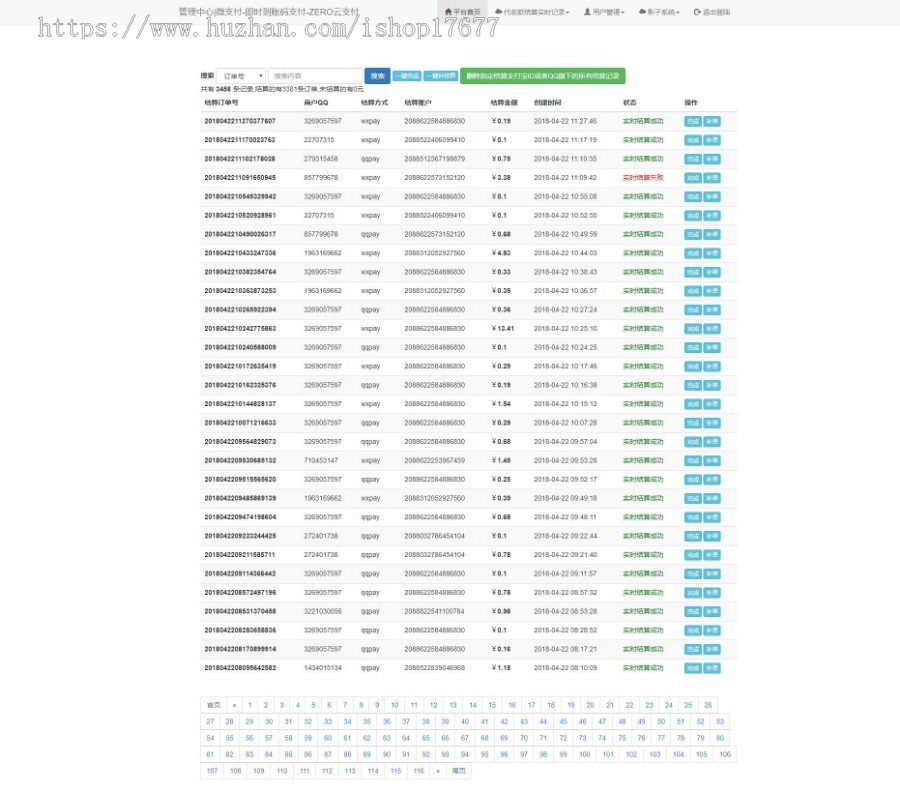900x791 pixels.
Task: Click 完成 in the 10:55:08 row
Action: pos(693,196)
